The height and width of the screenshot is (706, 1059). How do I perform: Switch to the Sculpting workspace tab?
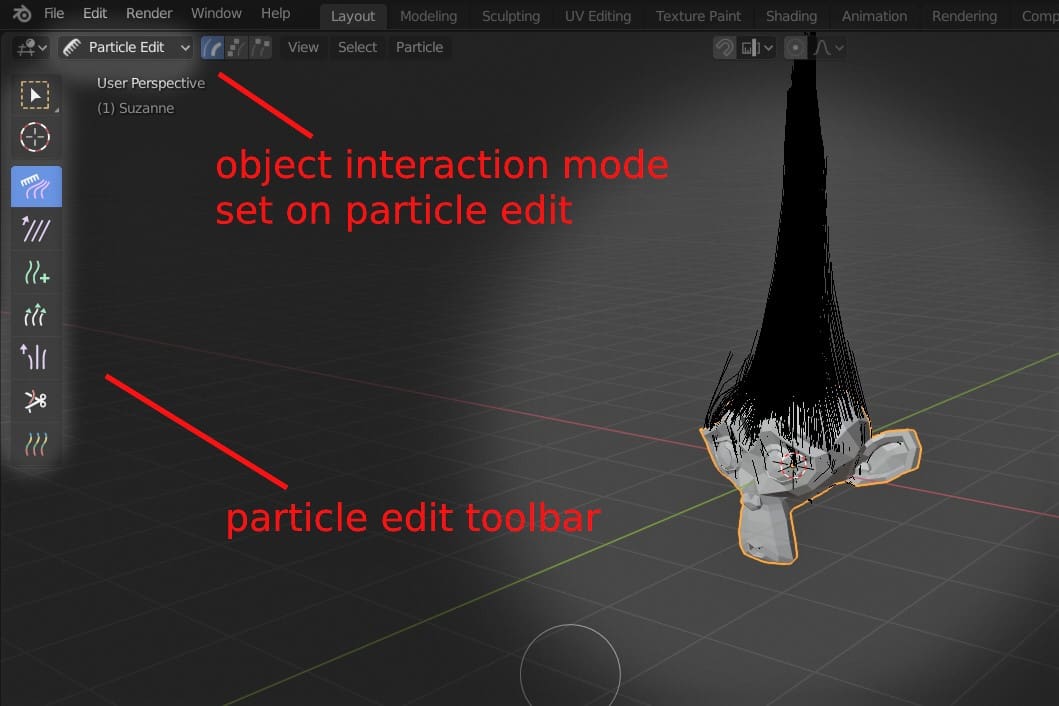[511, 16]
